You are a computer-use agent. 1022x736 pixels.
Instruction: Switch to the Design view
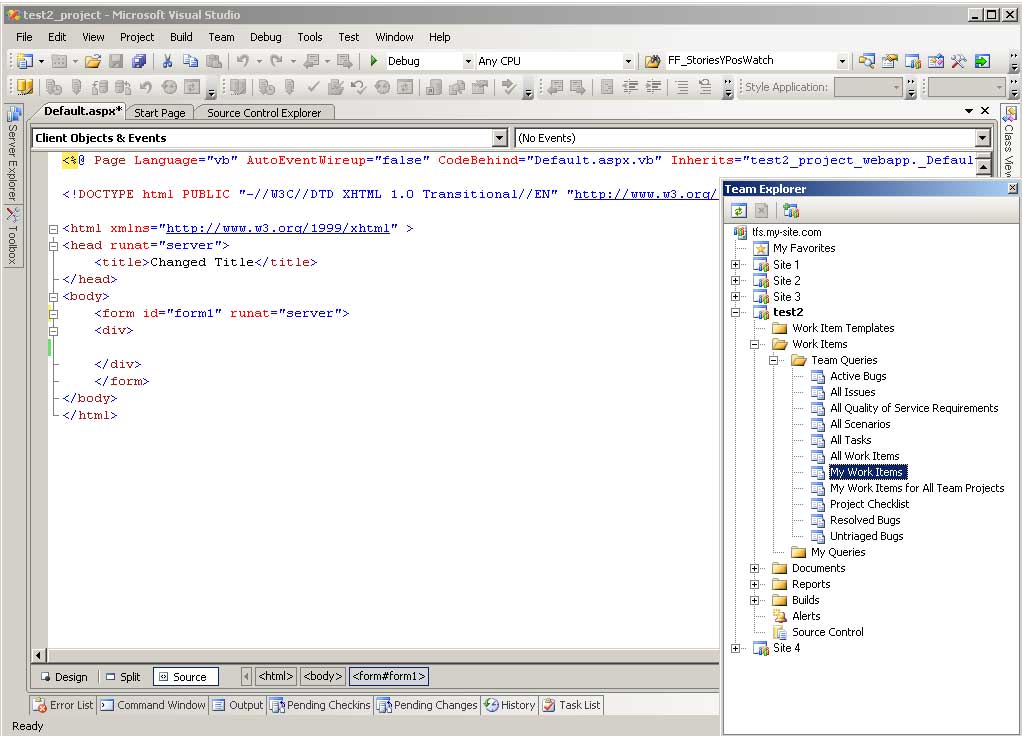tap(65, 677)
